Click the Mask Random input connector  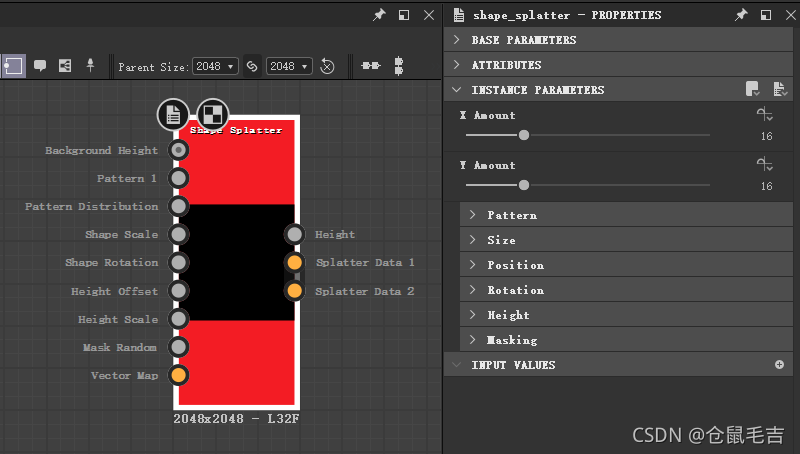[179, 347]
